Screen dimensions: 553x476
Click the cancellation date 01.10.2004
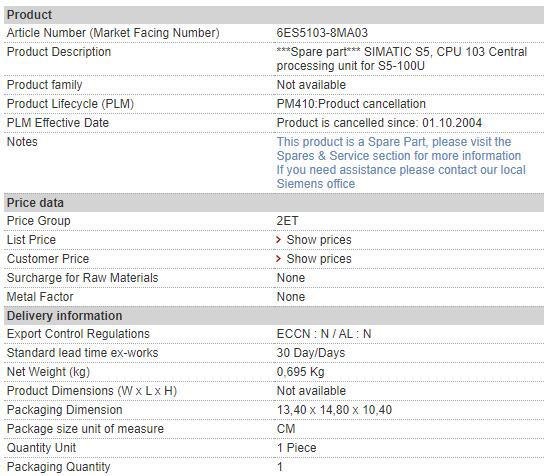452,123
